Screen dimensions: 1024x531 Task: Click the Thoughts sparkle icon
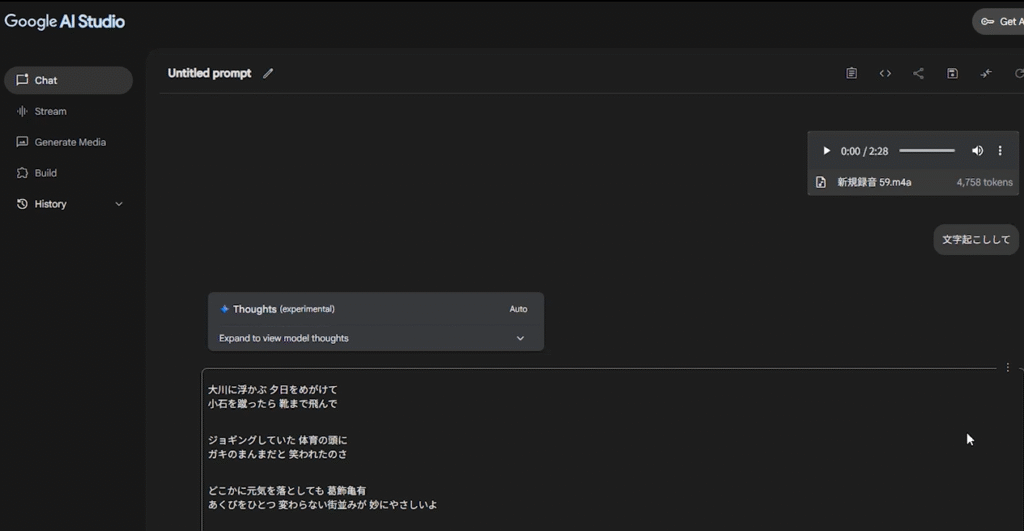point(224,309)
